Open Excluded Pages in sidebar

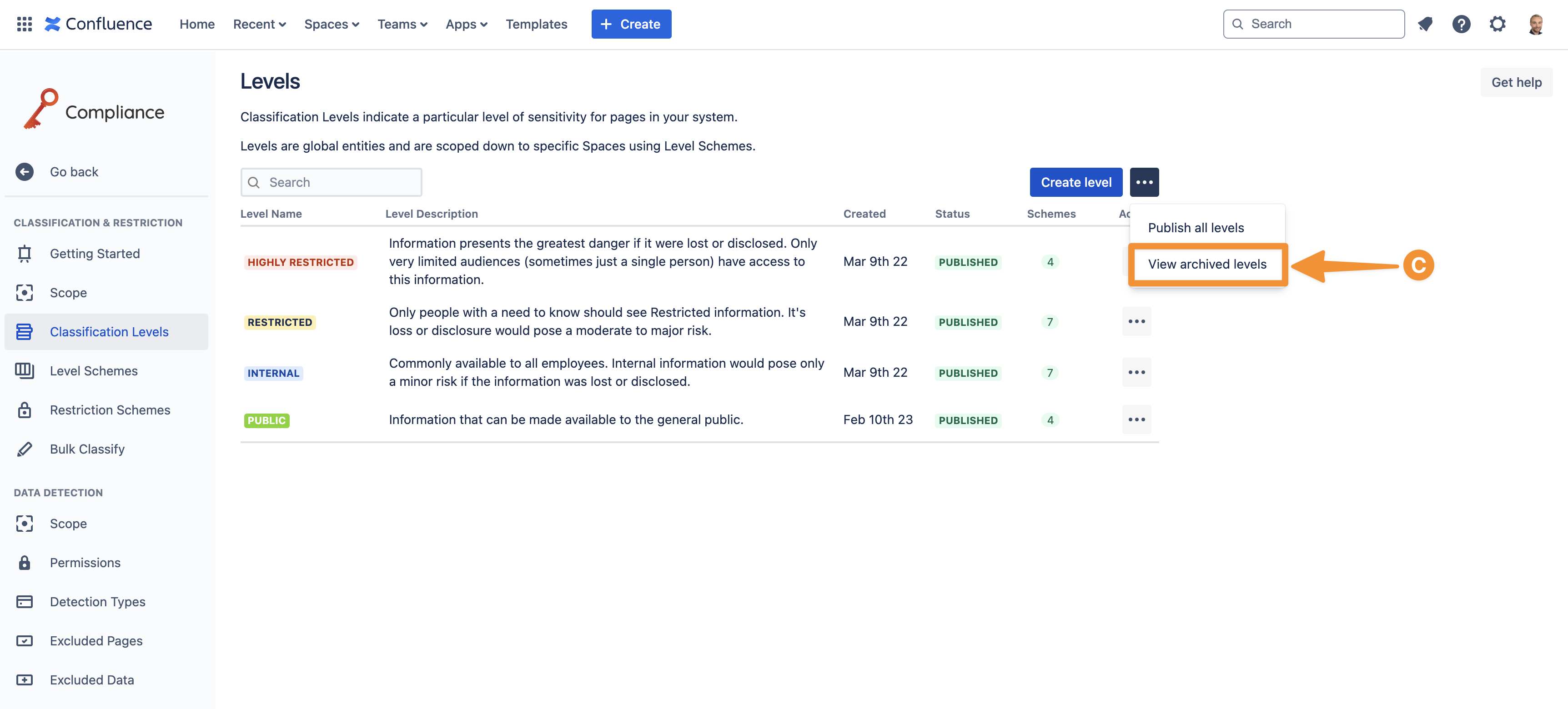coord(96,641)
